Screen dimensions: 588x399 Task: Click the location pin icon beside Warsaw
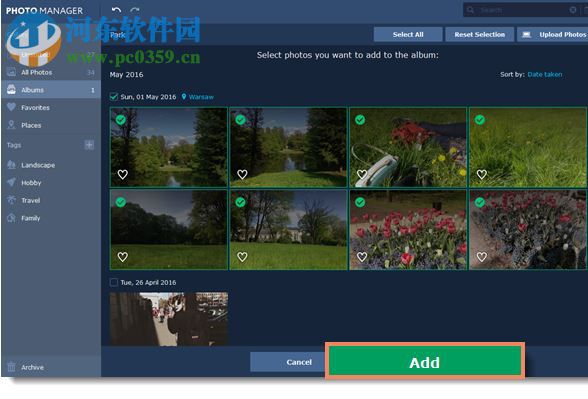pos(184,97)
